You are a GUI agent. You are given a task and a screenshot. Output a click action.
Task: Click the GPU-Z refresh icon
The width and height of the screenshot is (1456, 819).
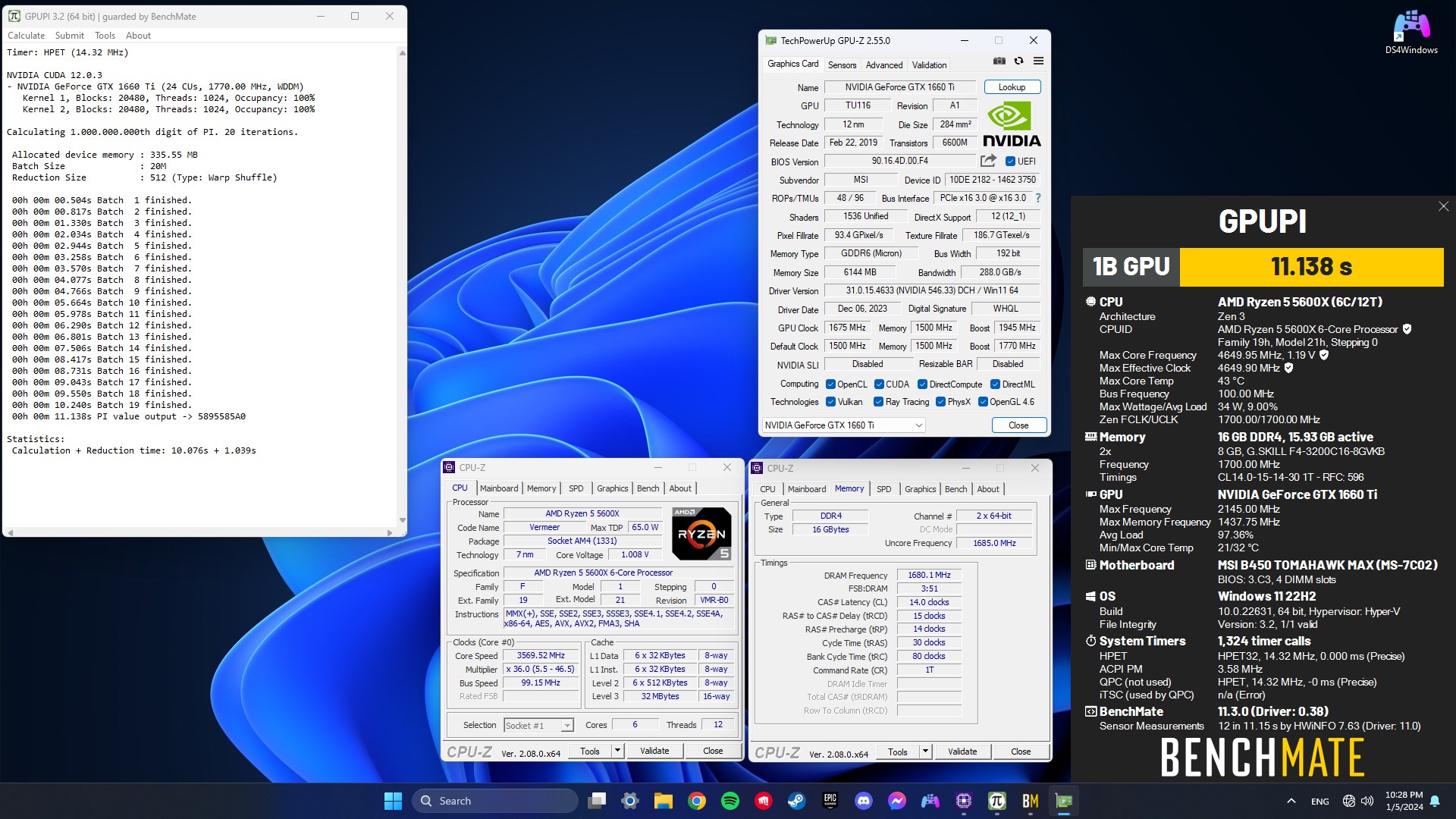tap(1018, 61)
